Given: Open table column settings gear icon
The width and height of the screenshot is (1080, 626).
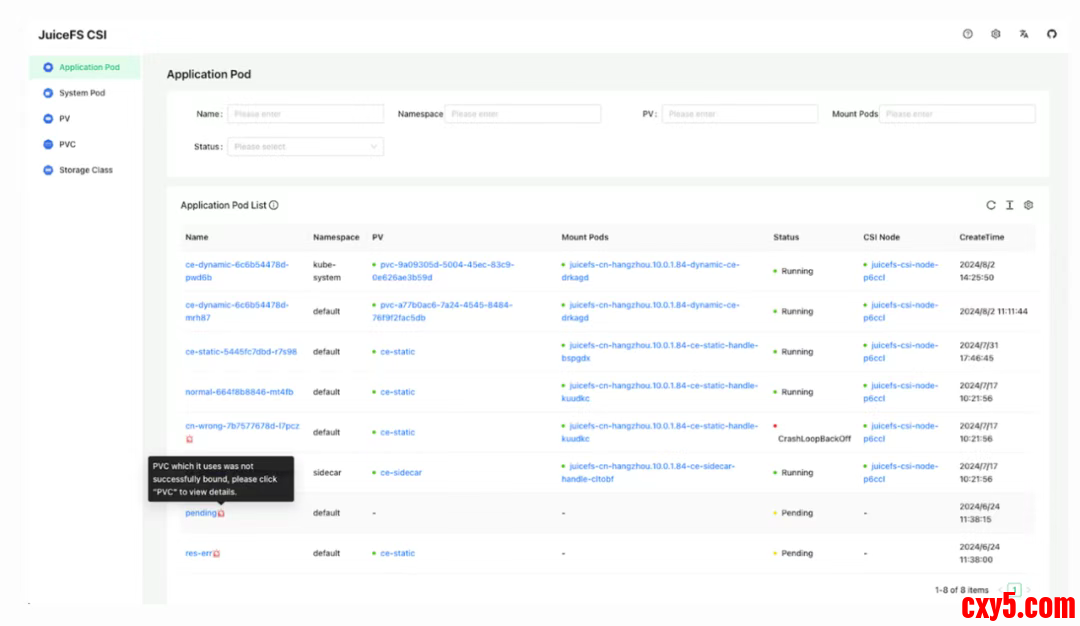Looking at the screenshot, I should pyautogui.click(x=1028, y=205).
